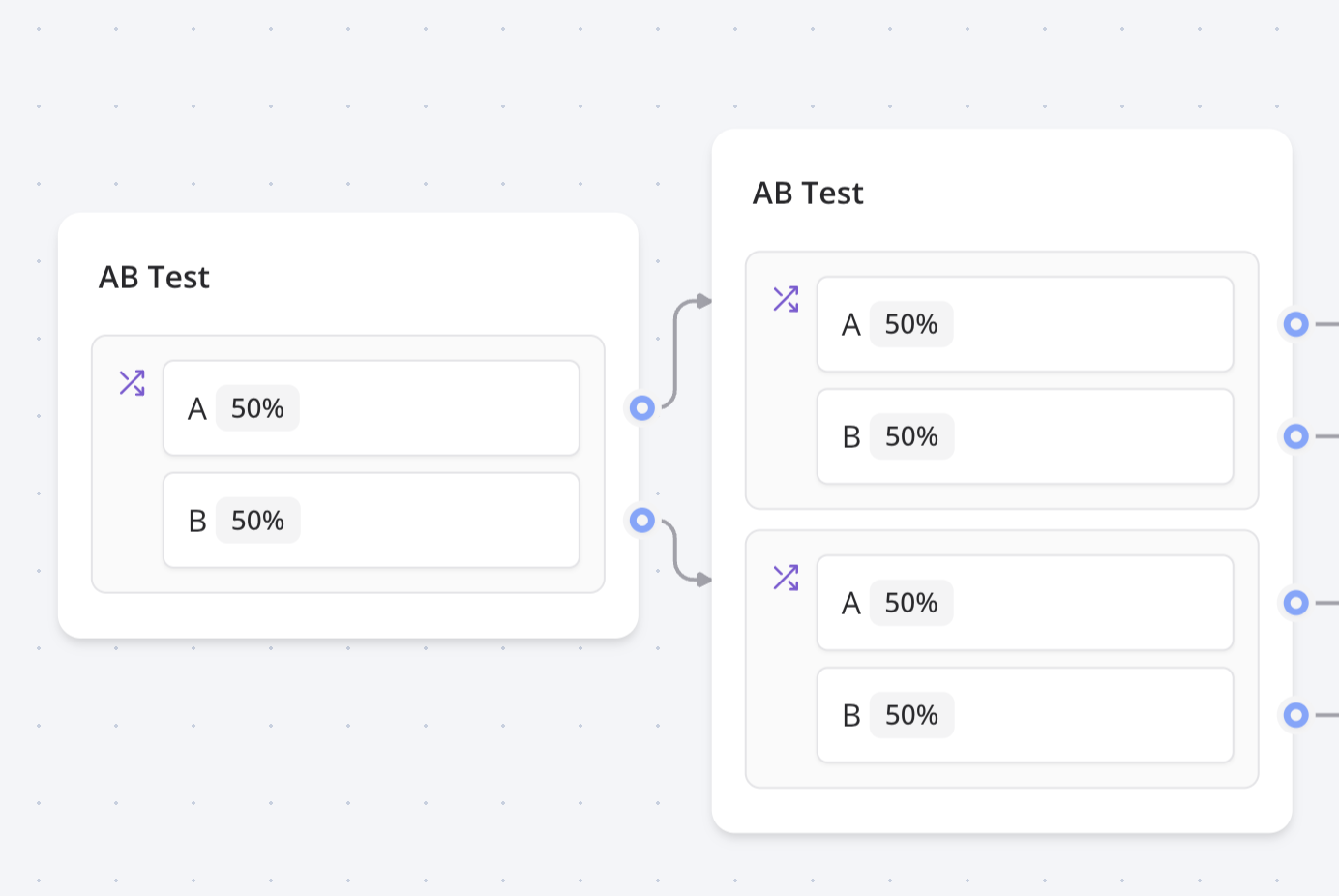Select the 50% badge for variant A in the bottom right group
The height and width of the screenshot is (896, 1339).
point(911,603)
